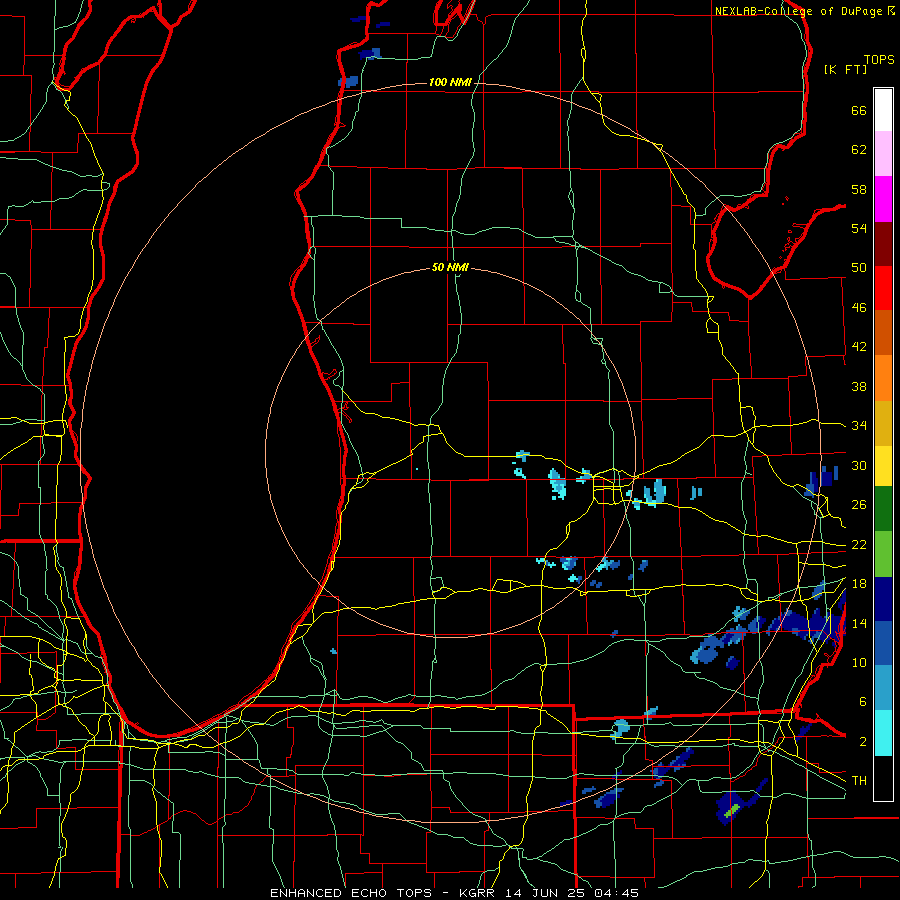Viewport: 900px width, 900px height.
Task: Click the green echo top pixel cluster
Action: point(731,810)
